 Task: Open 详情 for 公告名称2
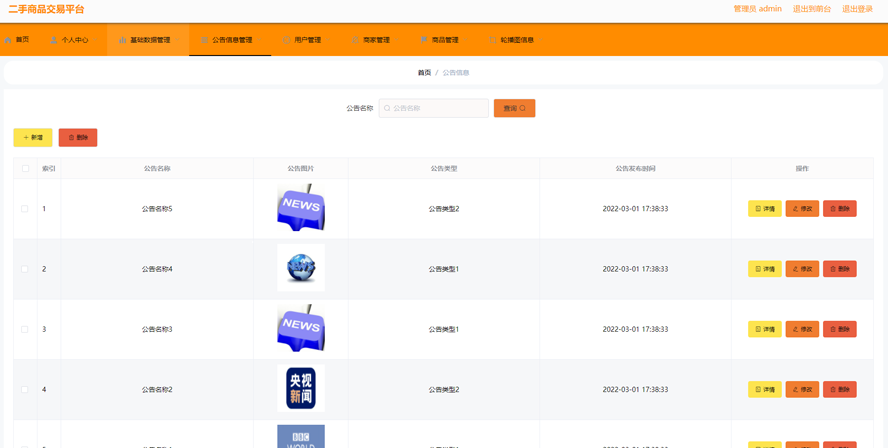[765, 389]
